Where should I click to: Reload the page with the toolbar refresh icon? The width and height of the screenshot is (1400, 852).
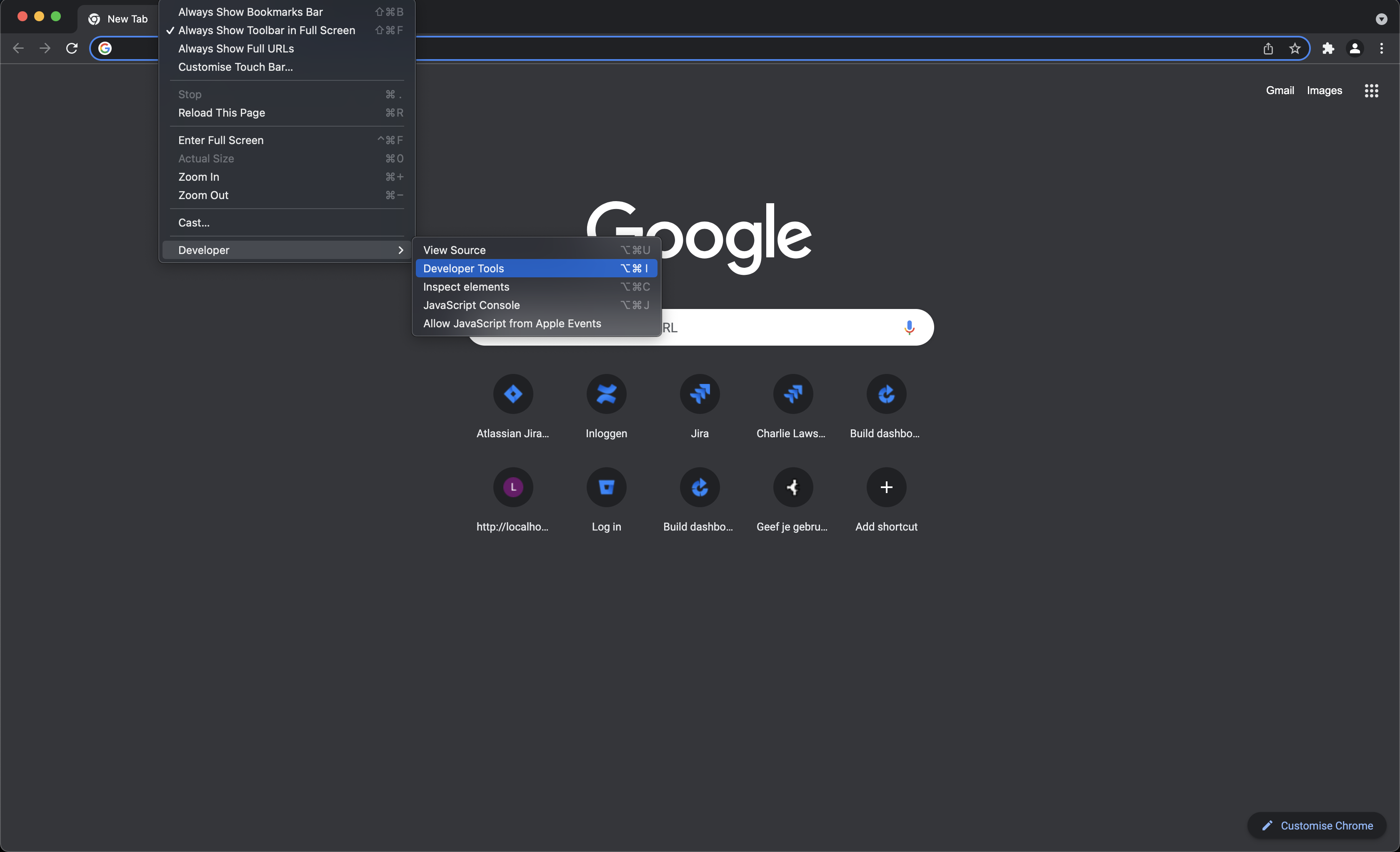tap(72, 48)
